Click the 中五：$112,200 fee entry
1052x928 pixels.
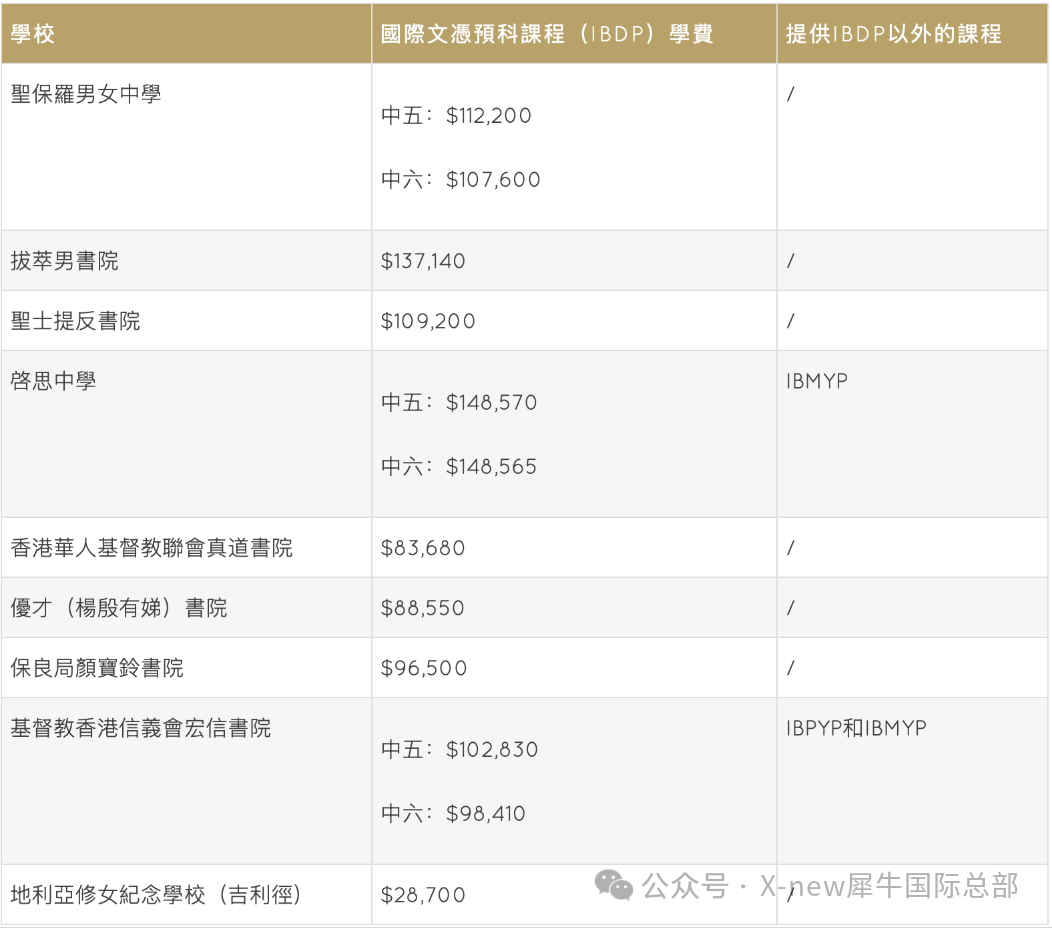point(456,116)
